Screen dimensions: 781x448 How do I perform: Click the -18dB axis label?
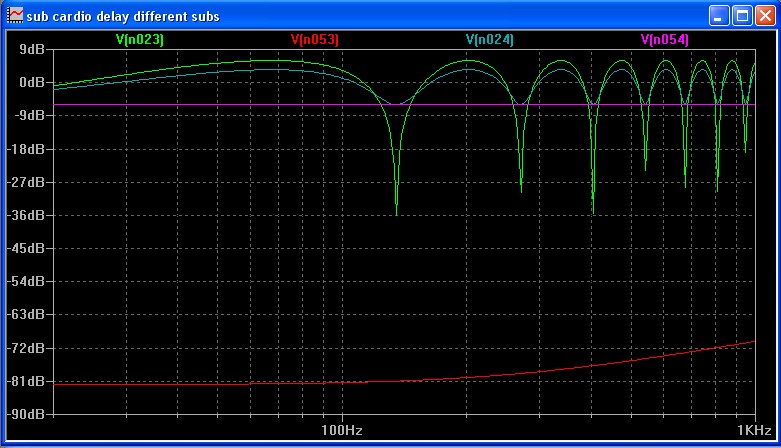(x=26, y=149)
